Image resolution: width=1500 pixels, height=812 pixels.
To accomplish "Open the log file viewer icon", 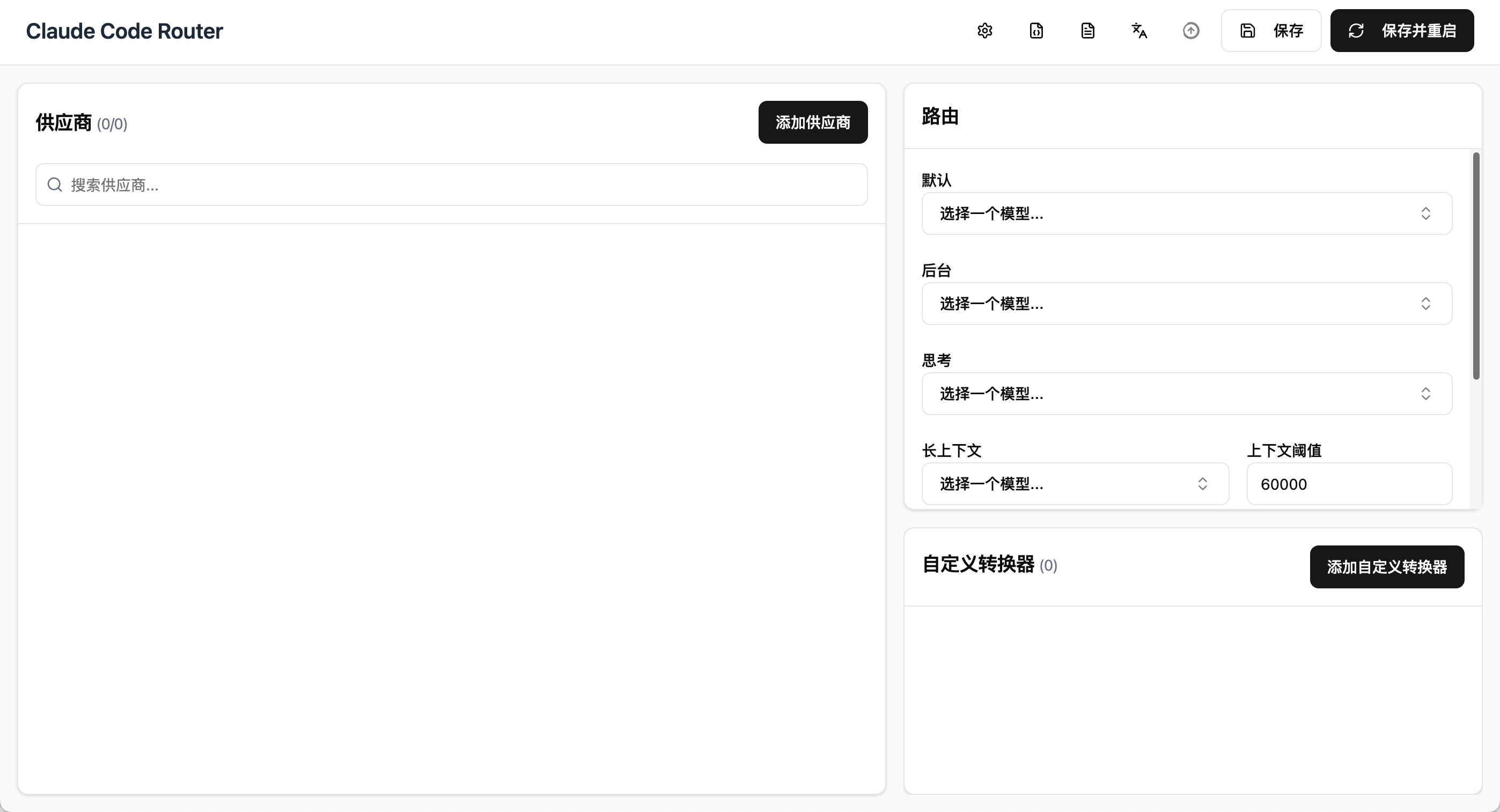I will click(1088, 31).
